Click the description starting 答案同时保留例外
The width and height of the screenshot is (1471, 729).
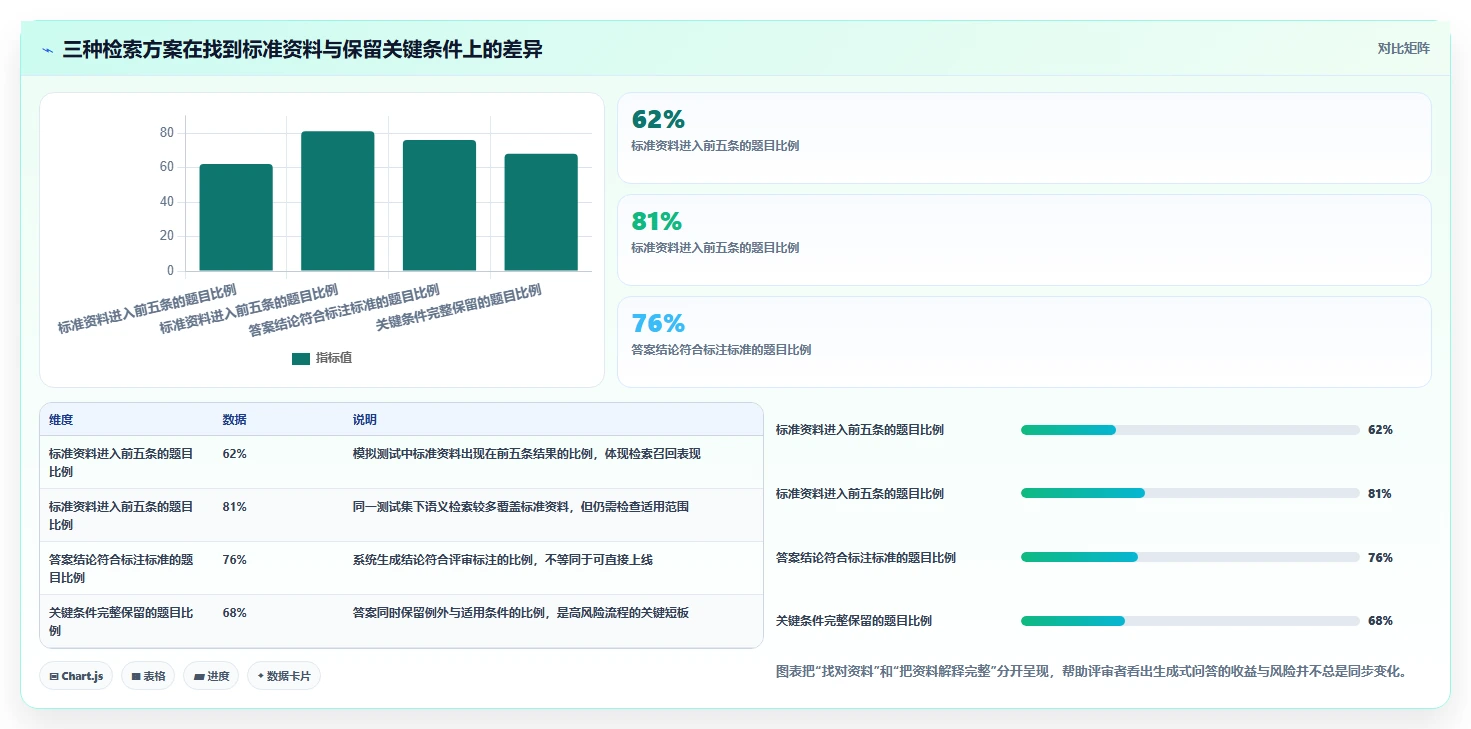521,613
